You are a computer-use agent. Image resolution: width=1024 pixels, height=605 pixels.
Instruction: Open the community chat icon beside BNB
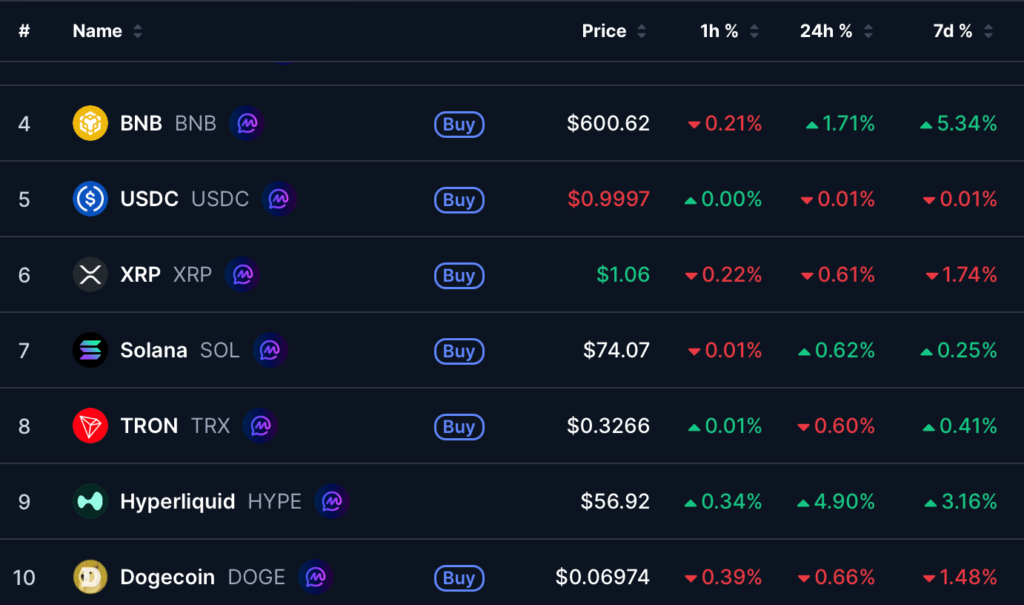247,123
